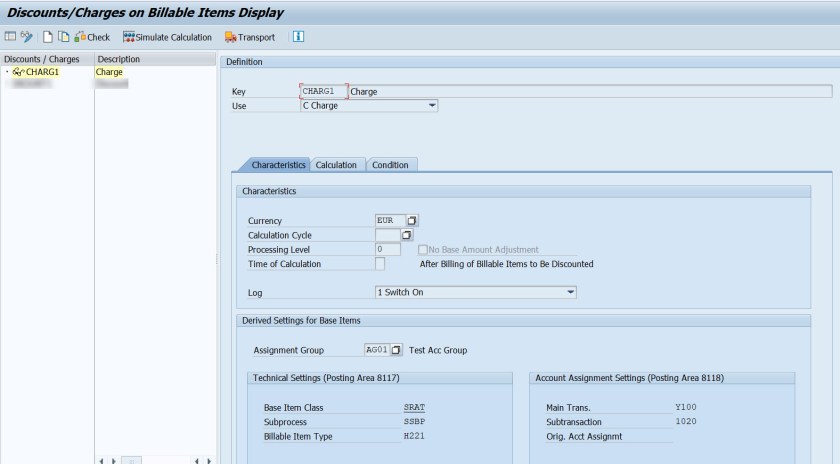
Task: Click the Discounts / Charges column header
Action: tap(47, 59)
